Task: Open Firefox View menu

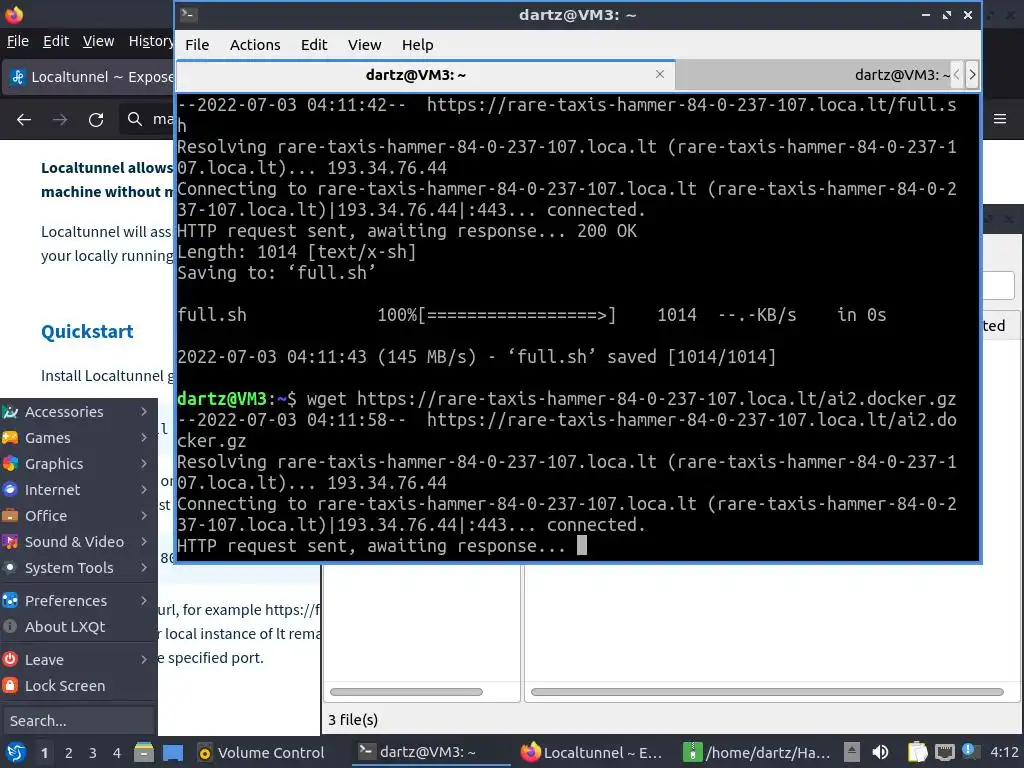Action: [99, 41]
